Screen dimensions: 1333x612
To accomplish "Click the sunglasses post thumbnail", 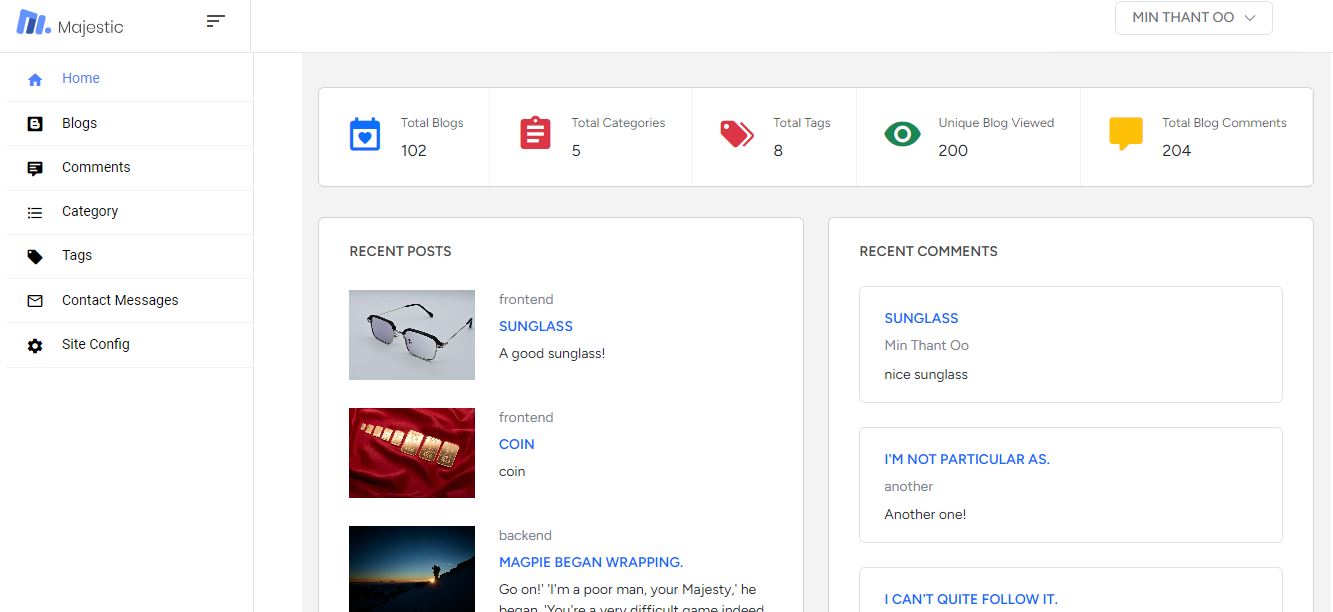I will tap(412, 335).
